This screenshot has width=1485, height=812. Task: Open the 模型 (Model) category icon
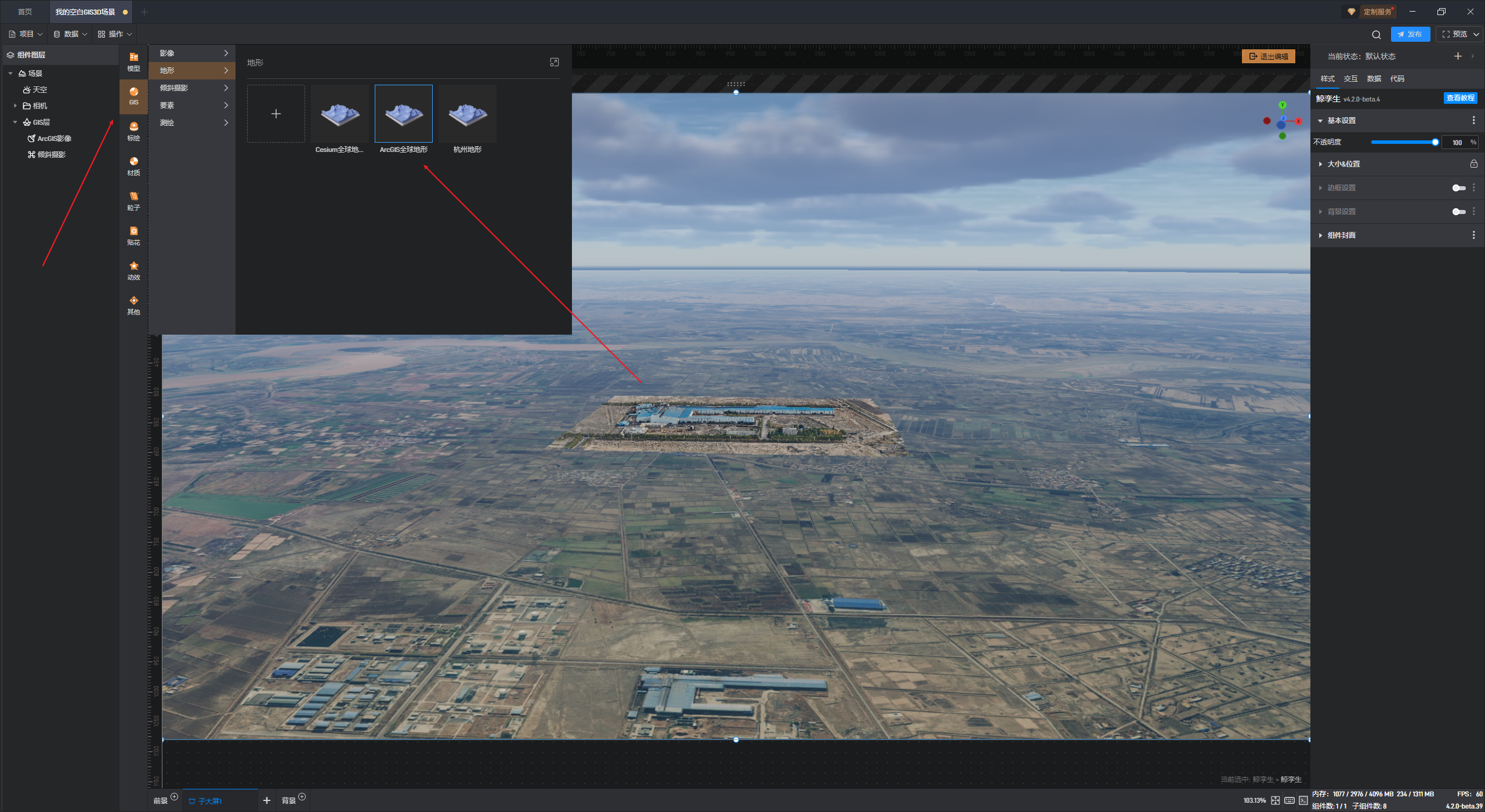tap(133, 61)
